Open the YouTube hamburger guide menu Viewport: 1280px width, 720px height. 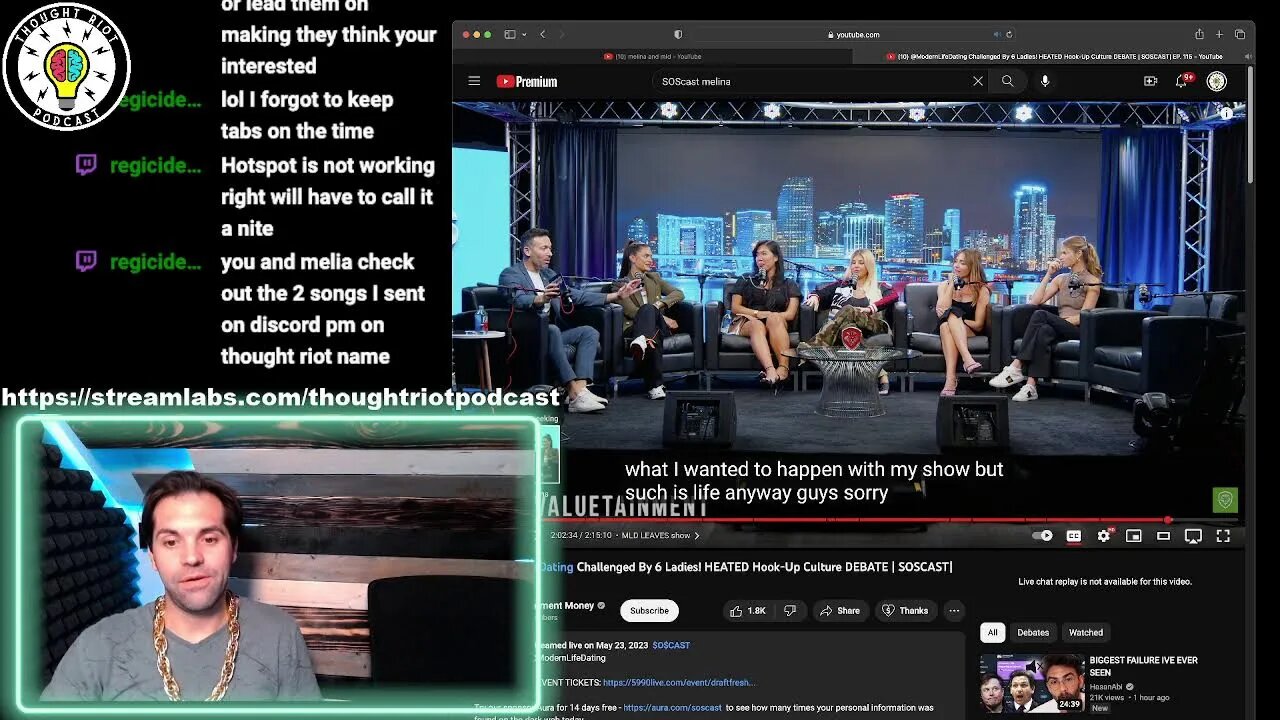tap(474, 81)
